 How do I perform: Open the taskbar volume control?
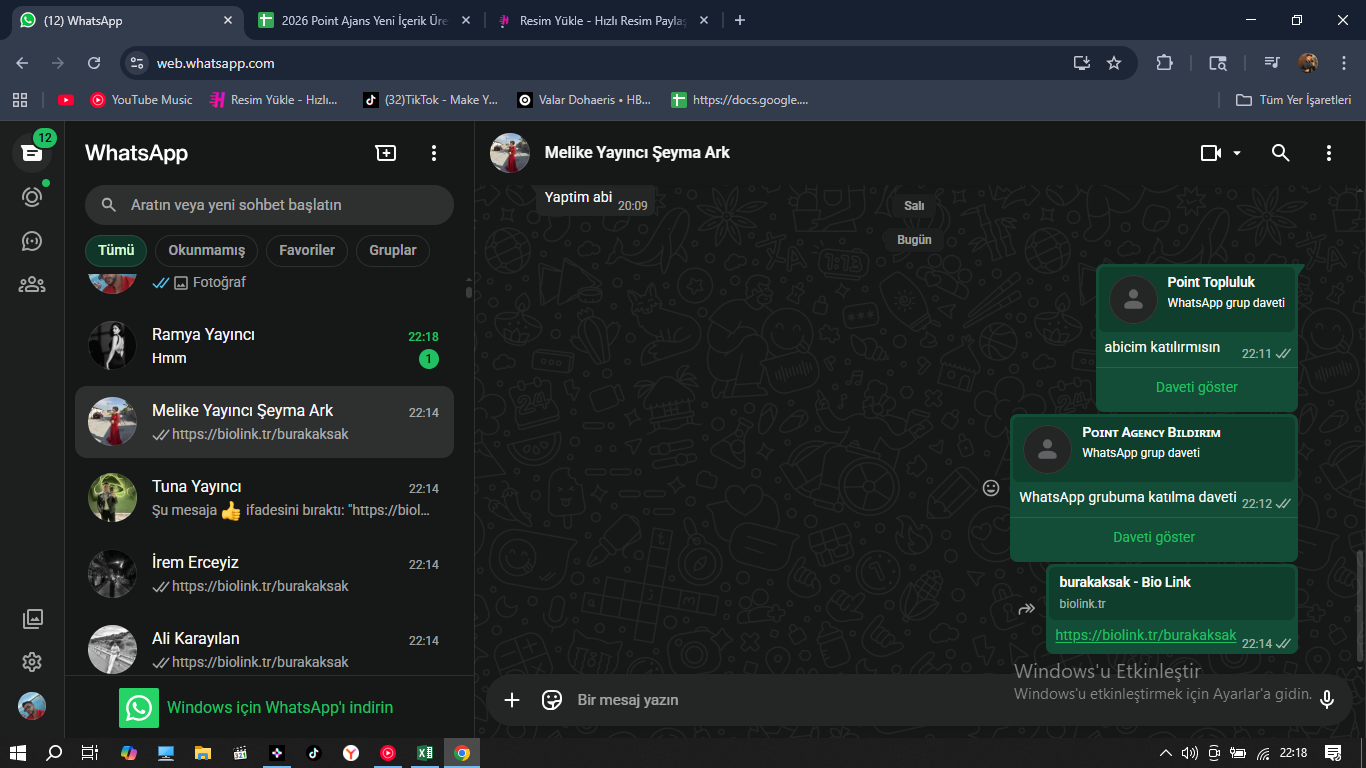coord(1189,753)
